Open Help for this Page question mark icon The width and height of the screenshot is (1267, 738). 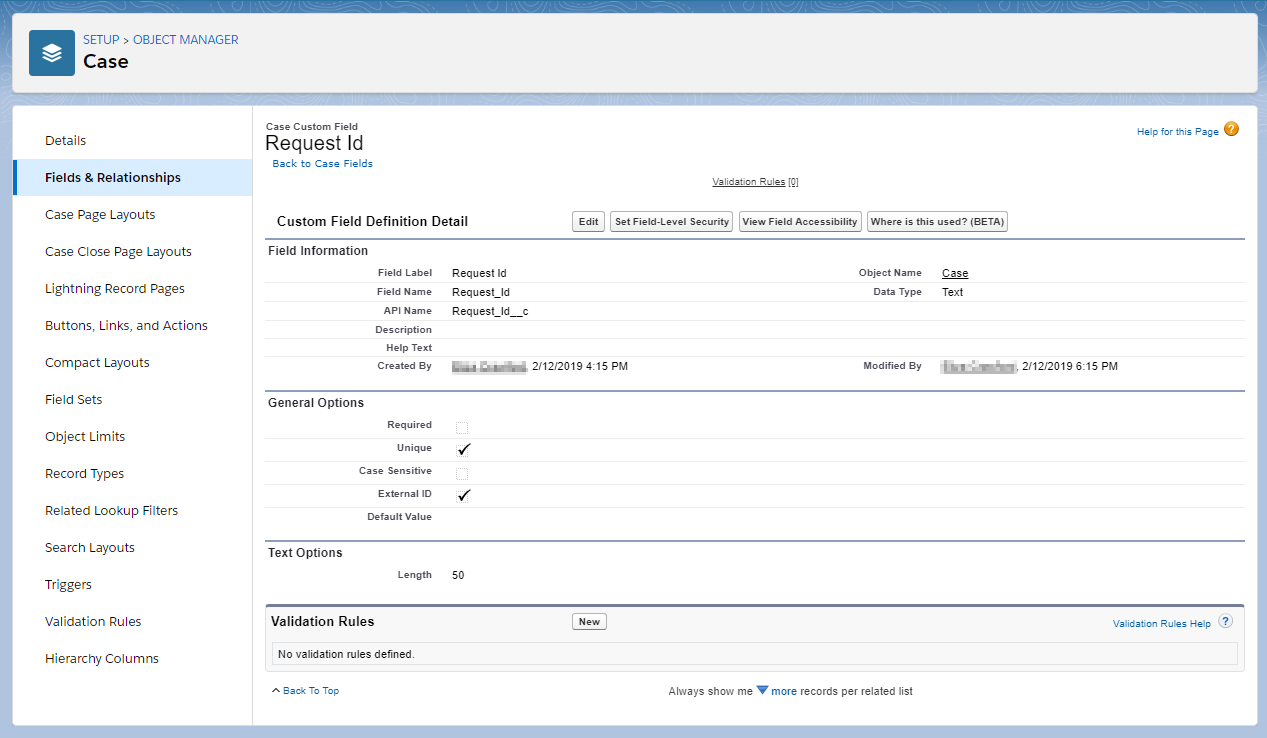1231,129
